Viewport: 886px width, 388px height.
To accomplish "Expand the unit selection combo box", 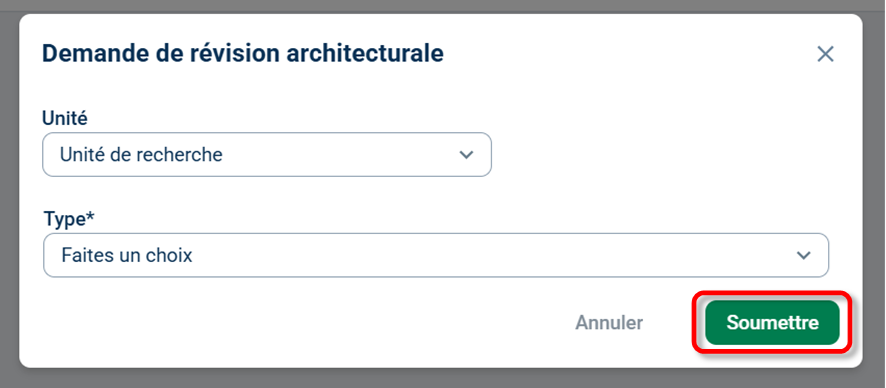I will 267,155.
